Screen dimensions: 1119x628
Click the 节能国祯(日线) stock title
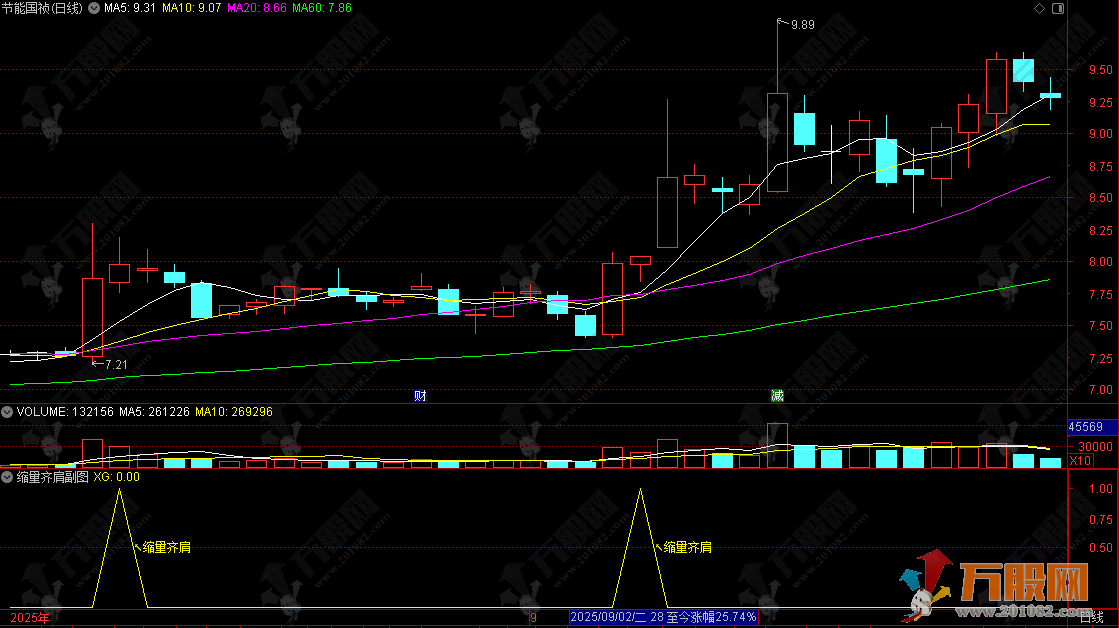tap(44, 8)
